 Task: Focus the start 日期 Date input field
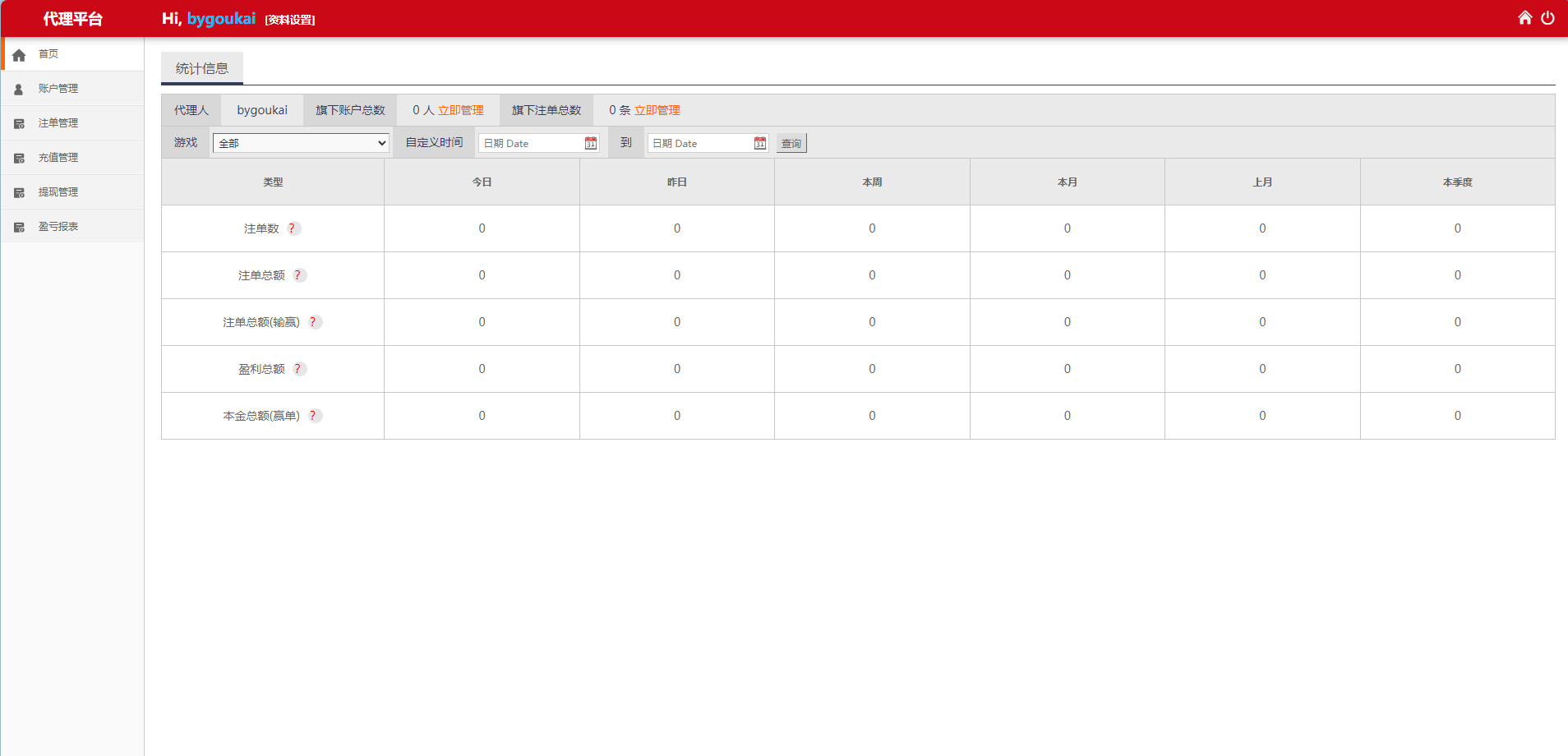[531, 143]
